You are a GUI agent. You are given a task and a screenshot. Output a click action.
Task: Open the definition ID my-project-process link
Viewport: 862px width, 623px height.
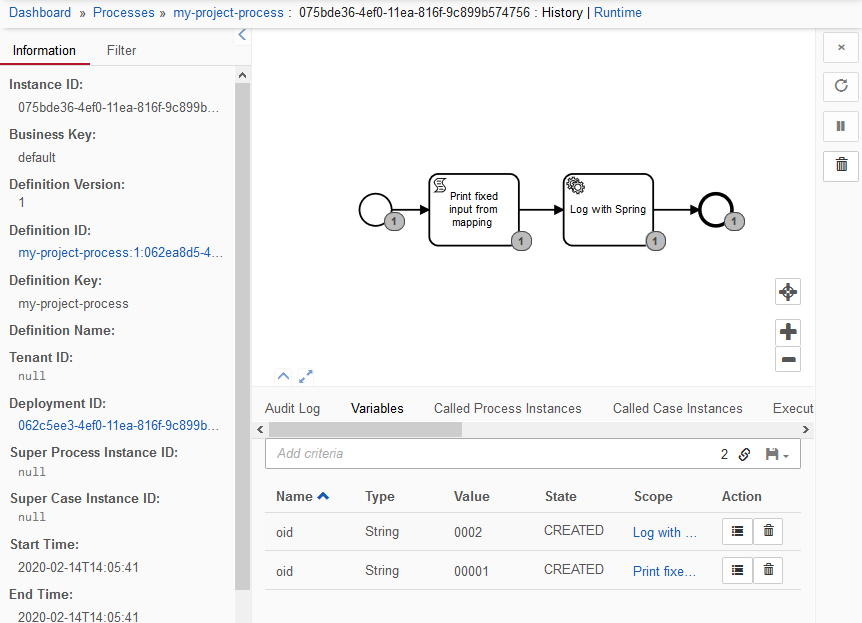tap(120, 253)
